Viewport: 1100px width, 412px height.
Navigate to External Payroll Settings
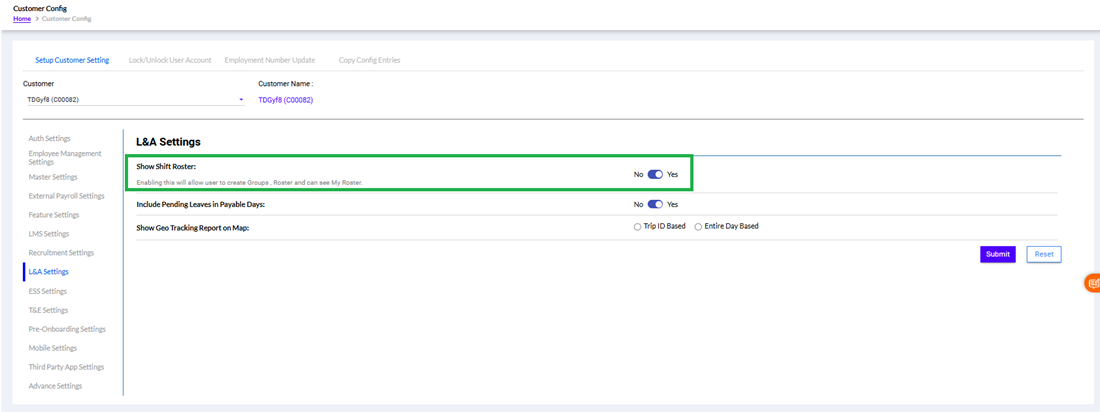pyautogui.click(x=66, y=196)
